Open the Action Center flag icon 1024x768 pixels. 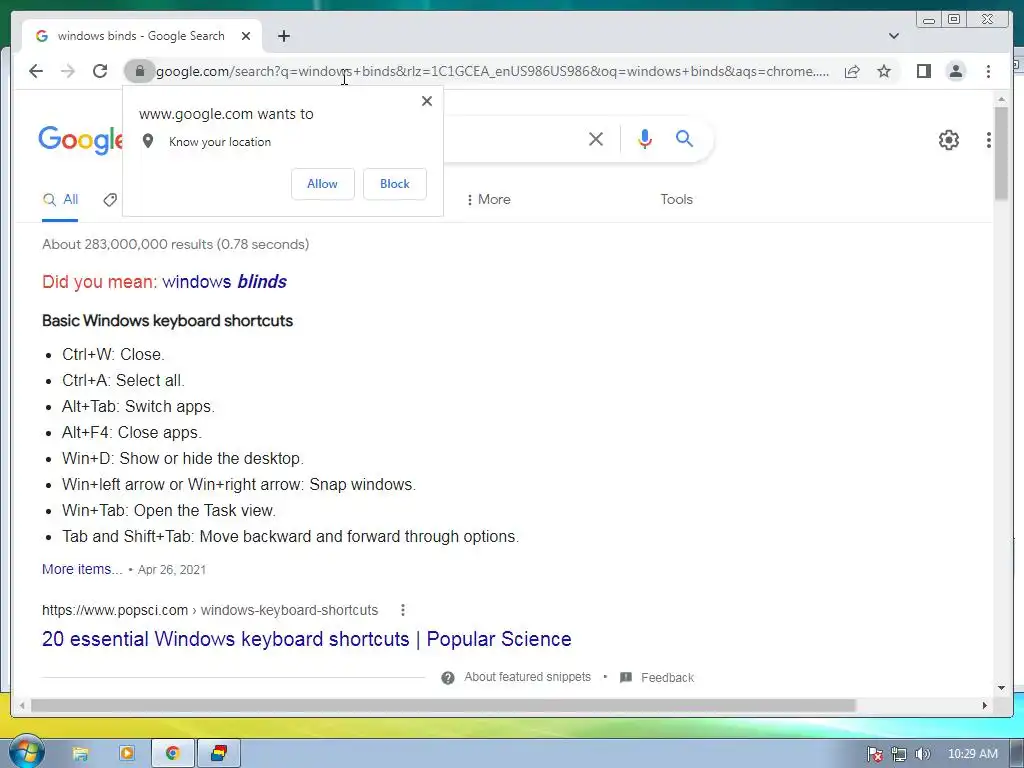pos(875,754)
